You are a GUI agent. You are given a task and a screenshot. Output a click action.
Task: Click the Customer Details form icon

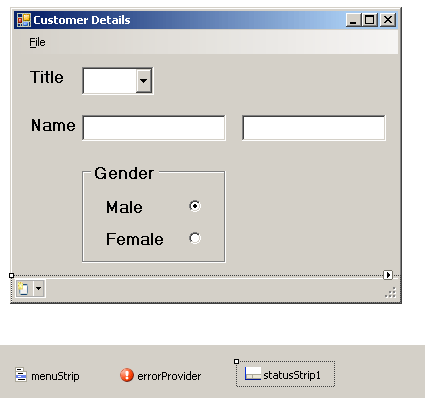(24, 20)
